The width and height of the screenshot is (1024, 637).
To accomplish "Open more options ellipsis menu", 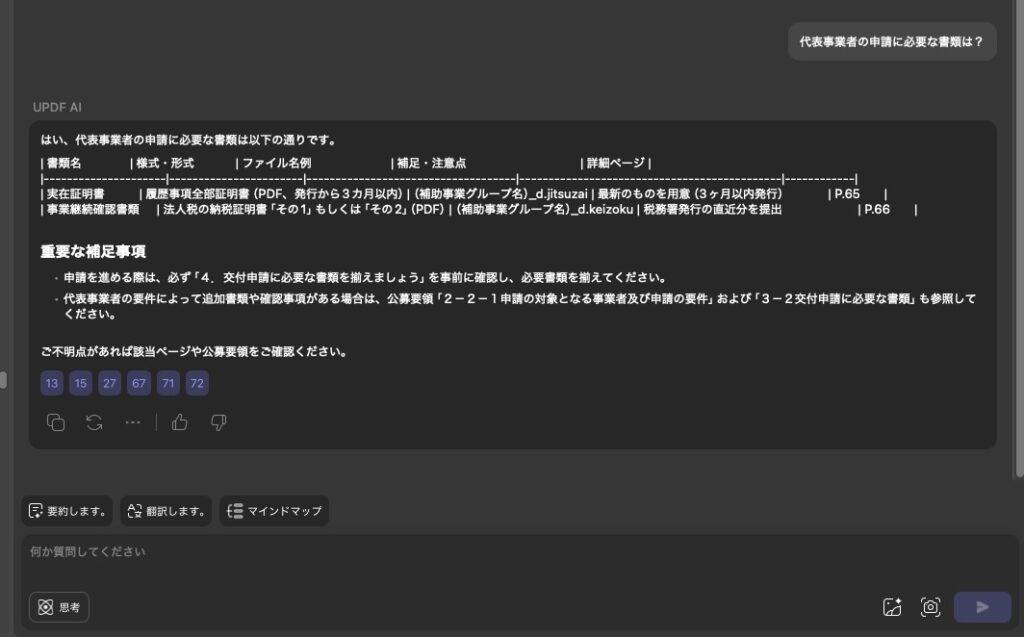I will point(133,423).
